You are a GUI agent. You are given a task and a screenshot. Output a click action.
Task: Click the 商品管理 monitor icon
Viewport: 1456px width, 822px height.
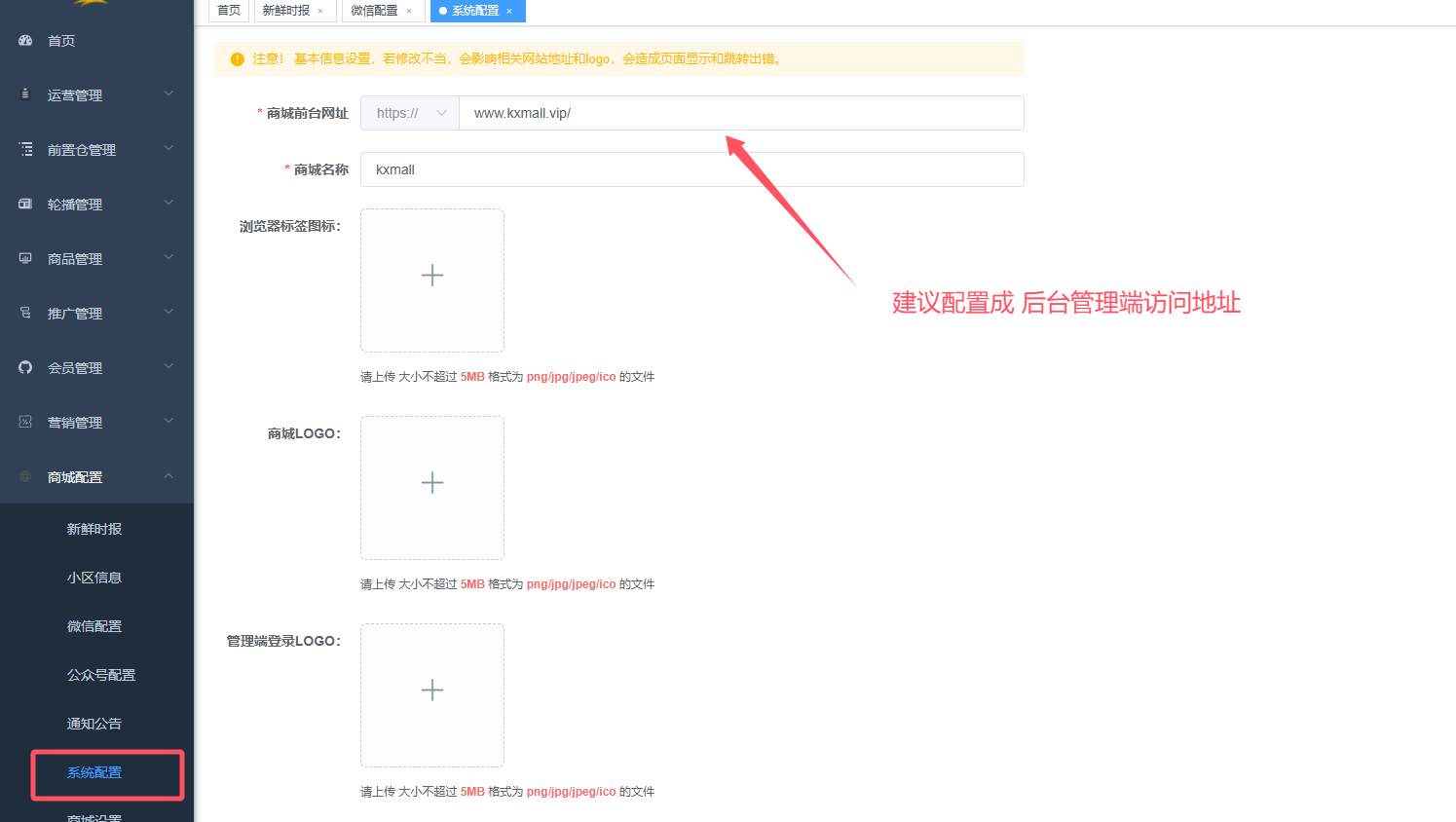25,258
